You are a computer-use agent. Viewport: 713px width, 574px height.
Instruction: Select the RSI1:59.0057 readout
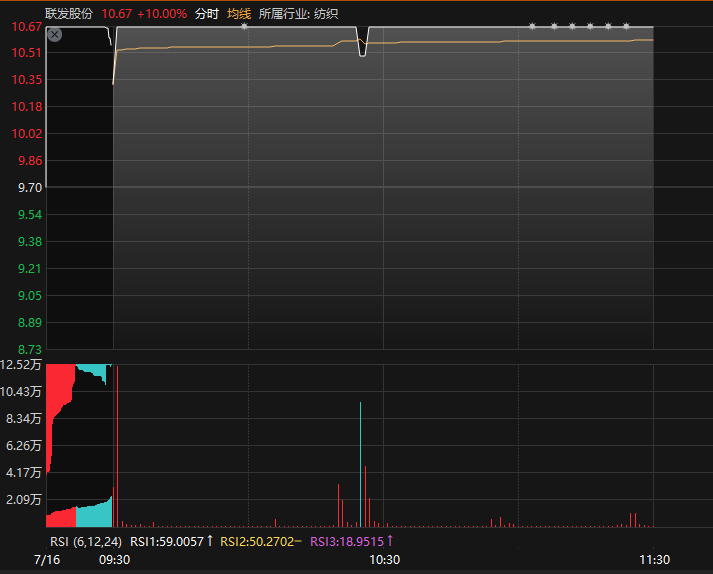click(x=167, y=541)
